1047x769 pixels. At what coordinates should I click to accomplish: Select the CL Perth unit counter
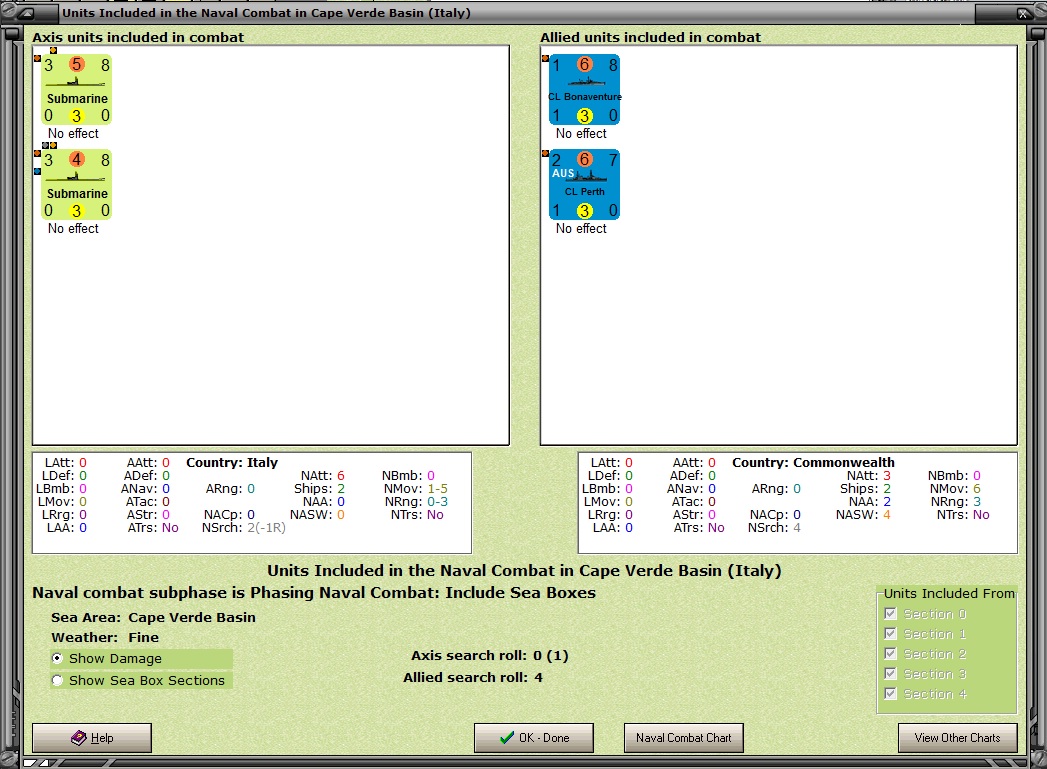point(584,185)
